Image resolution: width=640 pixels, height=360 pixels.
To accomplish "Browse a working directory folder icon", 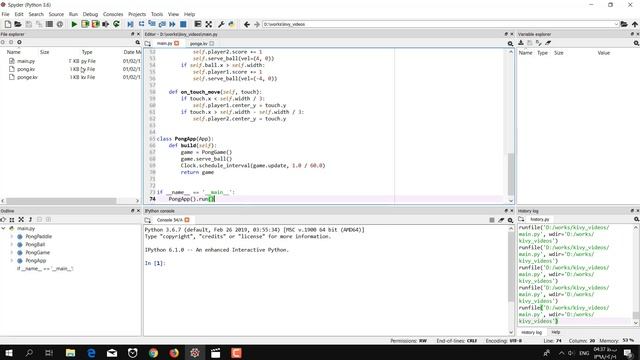I will coord(624,24).
